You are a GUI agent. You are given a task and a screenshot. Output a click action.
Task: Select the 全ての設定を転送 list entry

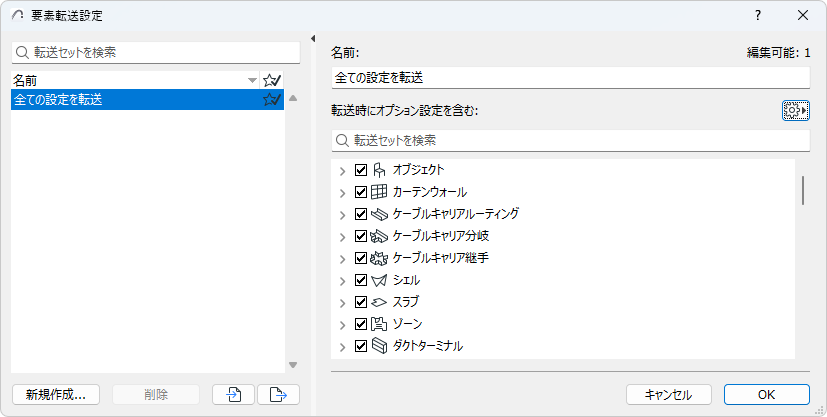click(130, 100)
